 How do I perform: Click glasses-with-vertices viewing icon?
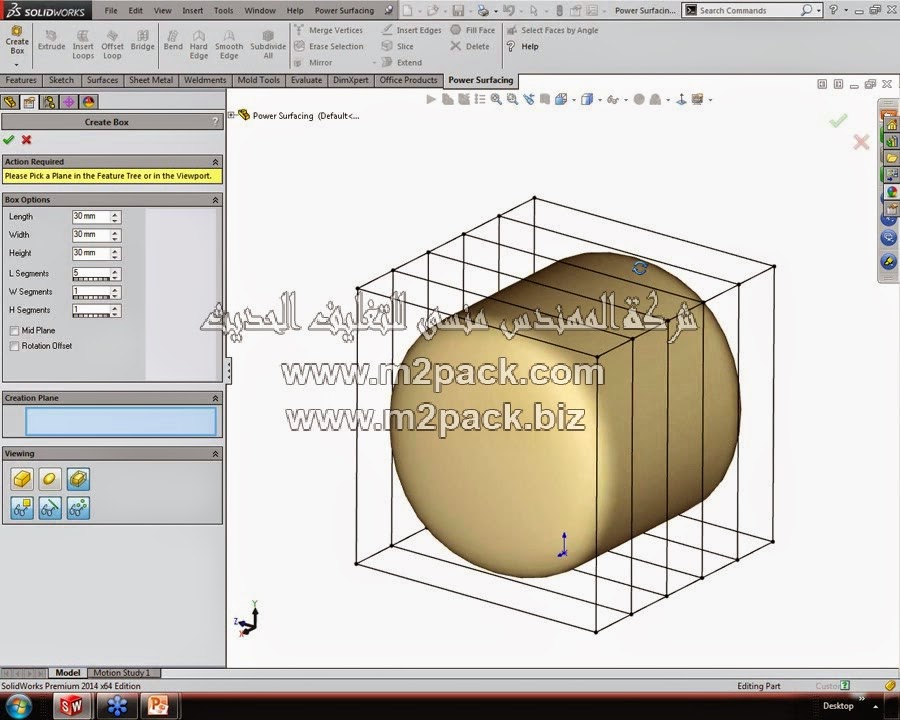[x=78, y=508]
